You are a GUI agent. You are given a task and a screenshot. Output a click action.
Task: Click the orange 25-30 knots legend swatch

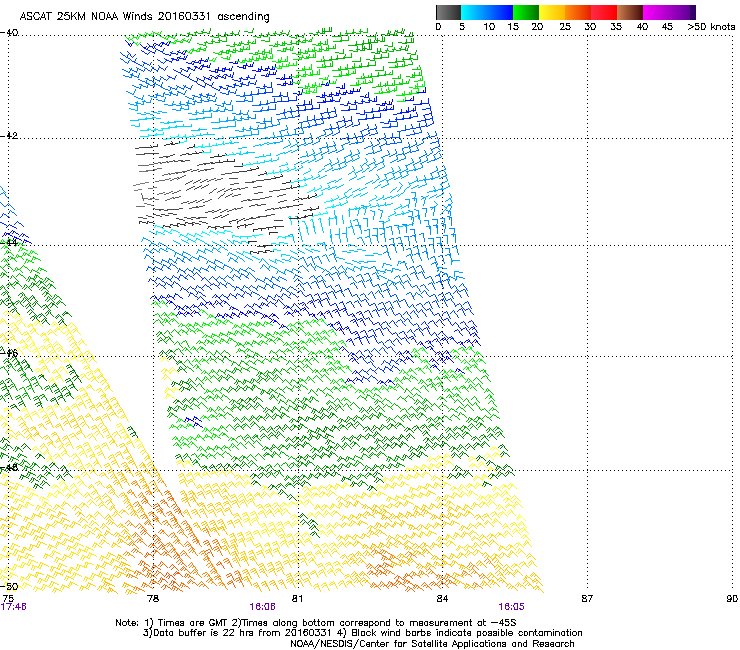point(578,12)
